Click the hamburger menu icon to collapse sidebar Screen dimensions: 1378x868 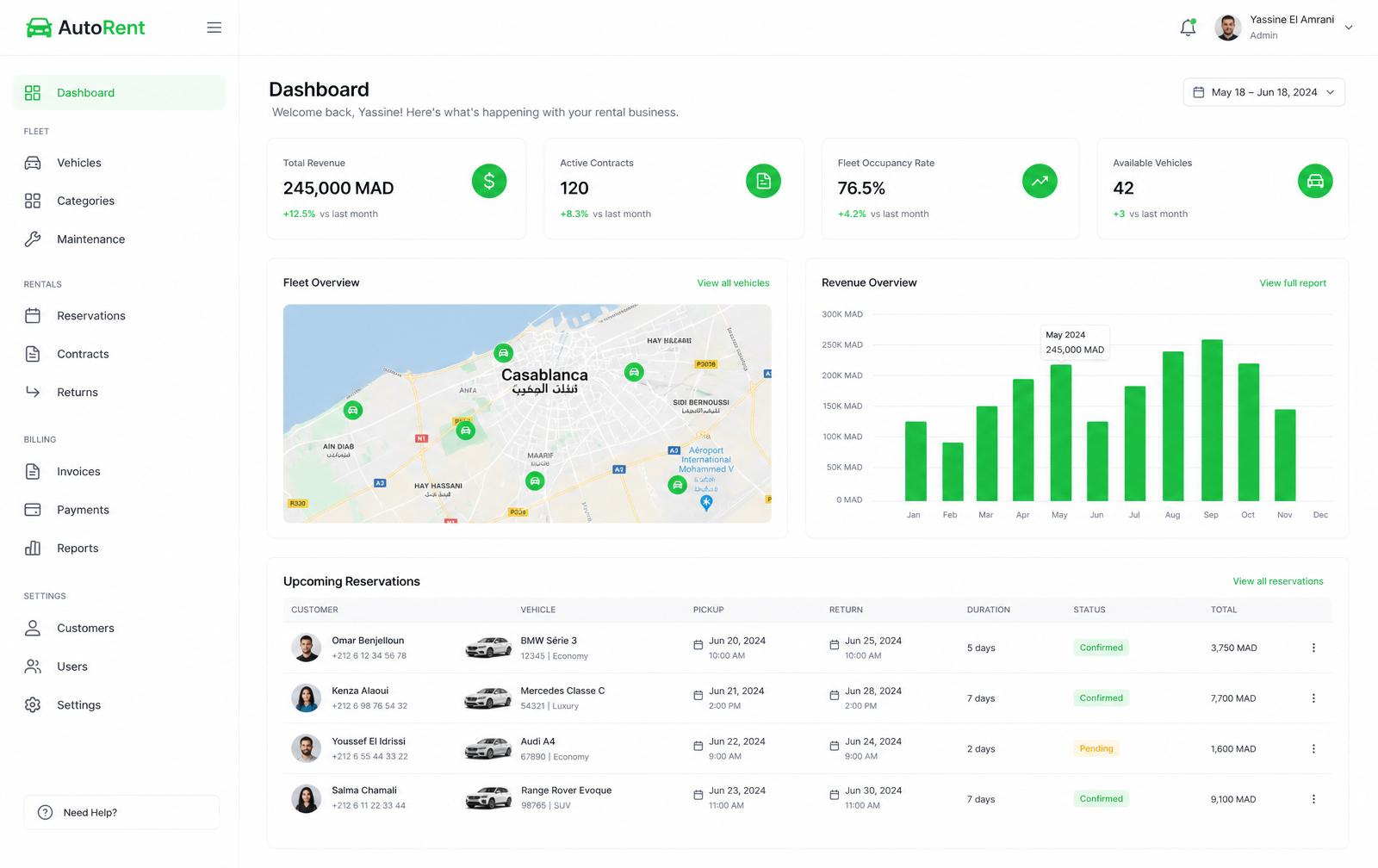pos(214,28)
